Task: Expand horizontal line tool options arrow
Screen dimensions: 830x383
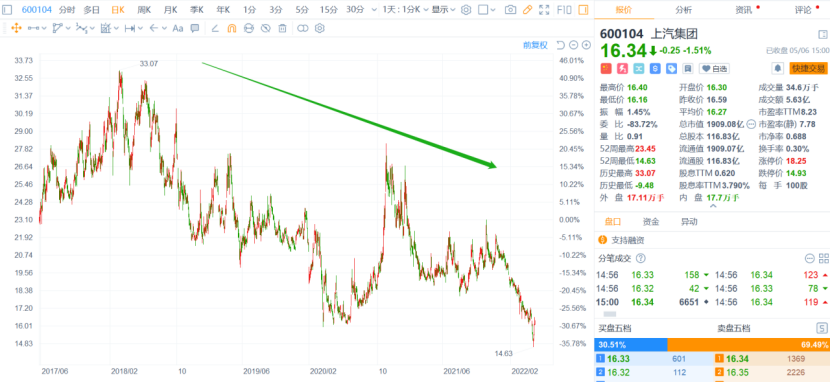Action: 44,29
